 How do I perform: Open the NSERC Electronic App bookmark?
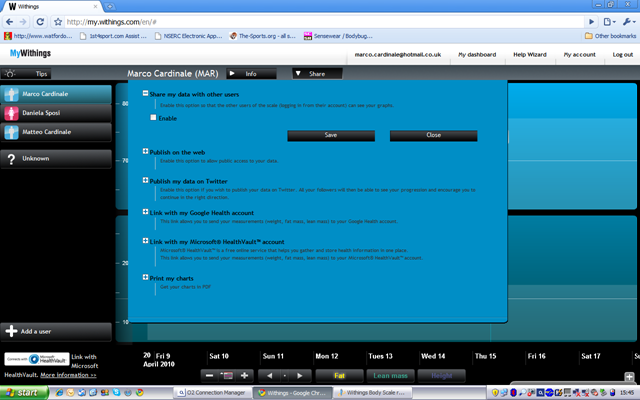[189, 36]
